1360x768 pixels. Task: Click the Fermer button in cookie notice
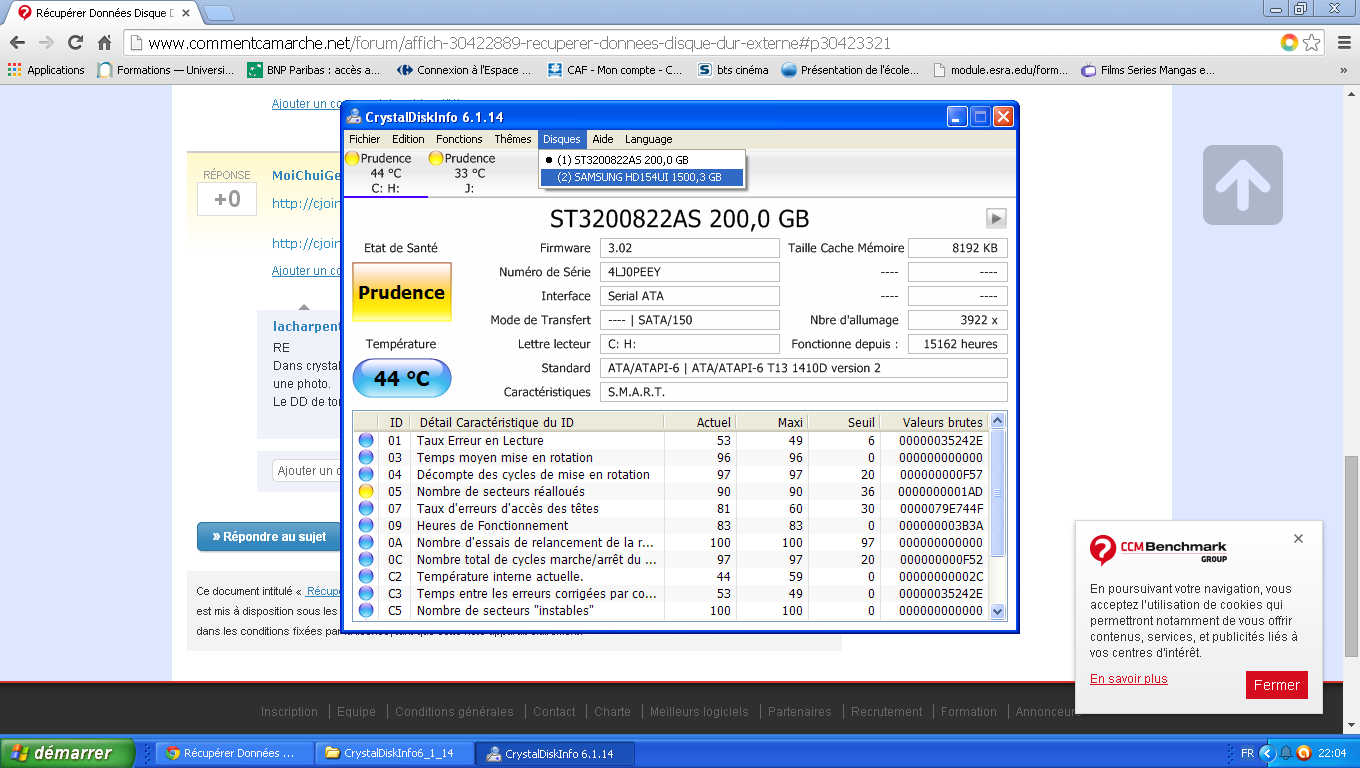pyautogui.click(x=1277, y=685)
